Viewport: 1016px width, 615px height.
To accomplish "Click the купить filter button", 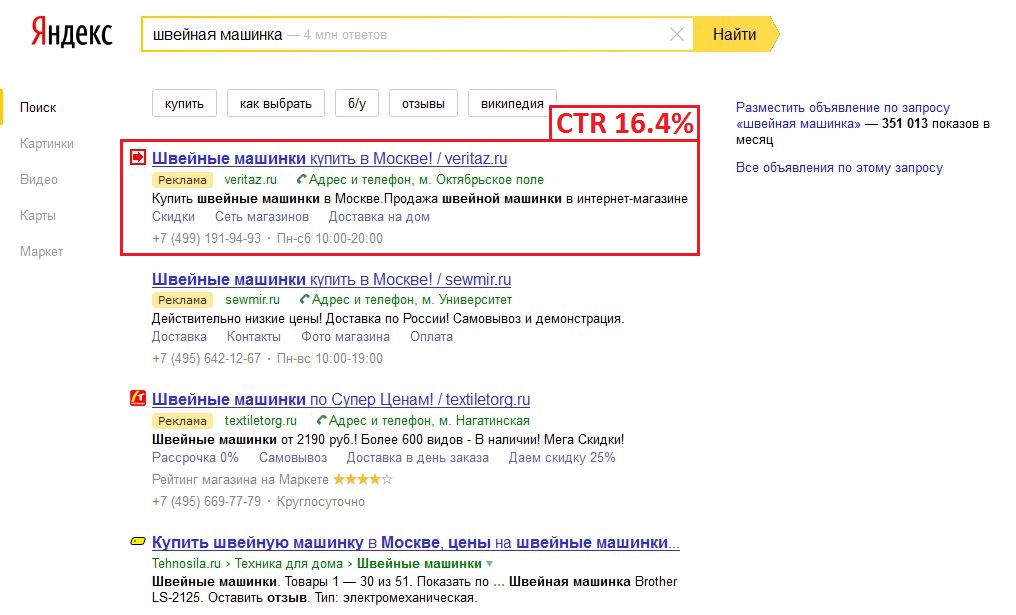I will (x=184, y=101).
